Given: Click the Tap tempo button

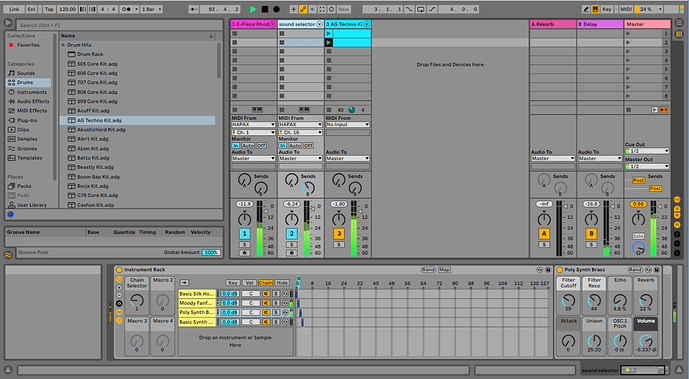Looking at the screenshot, I should click(x=49, y=9).
